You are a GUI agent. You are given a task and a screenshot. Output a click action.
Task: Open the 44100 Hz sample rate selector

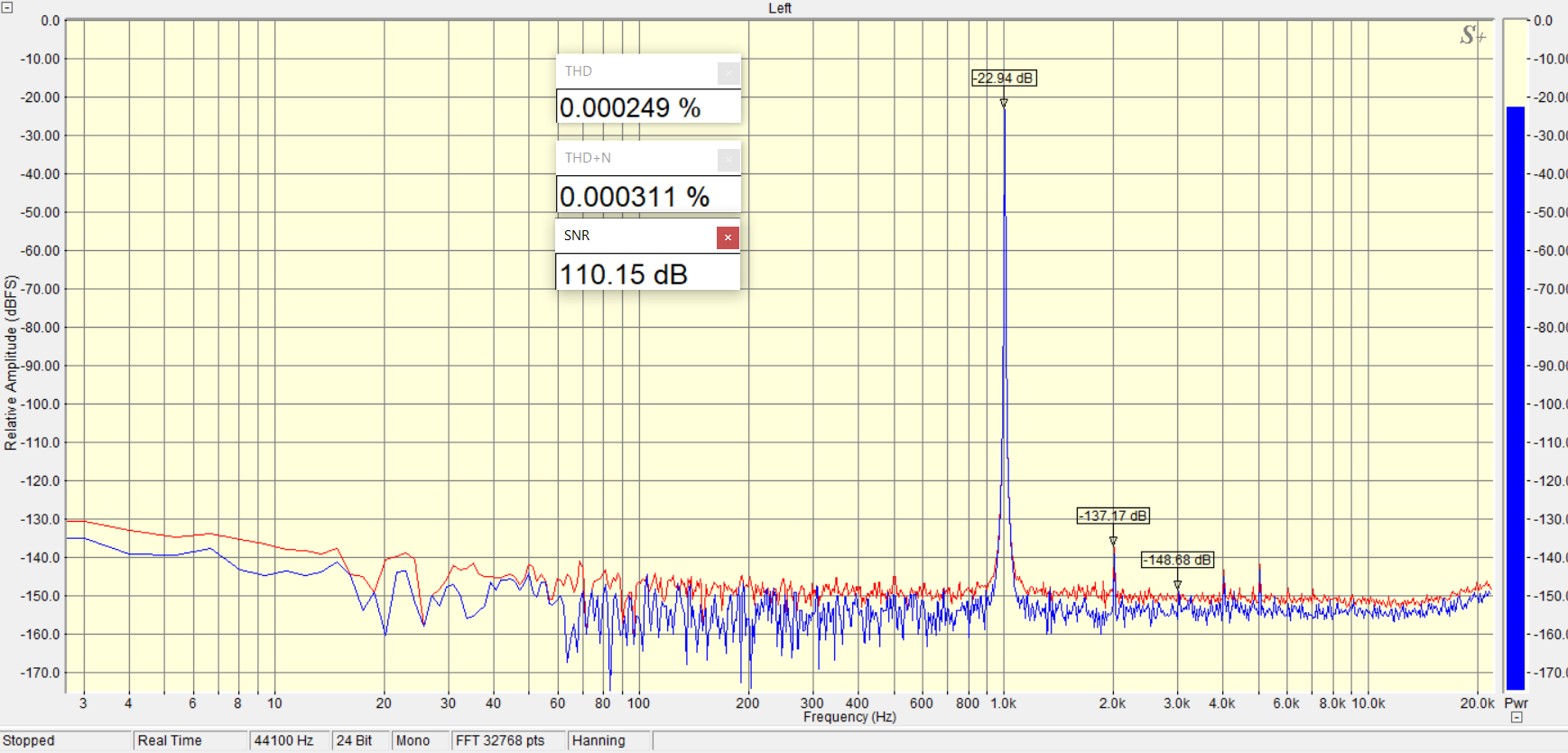coord(284,740)
